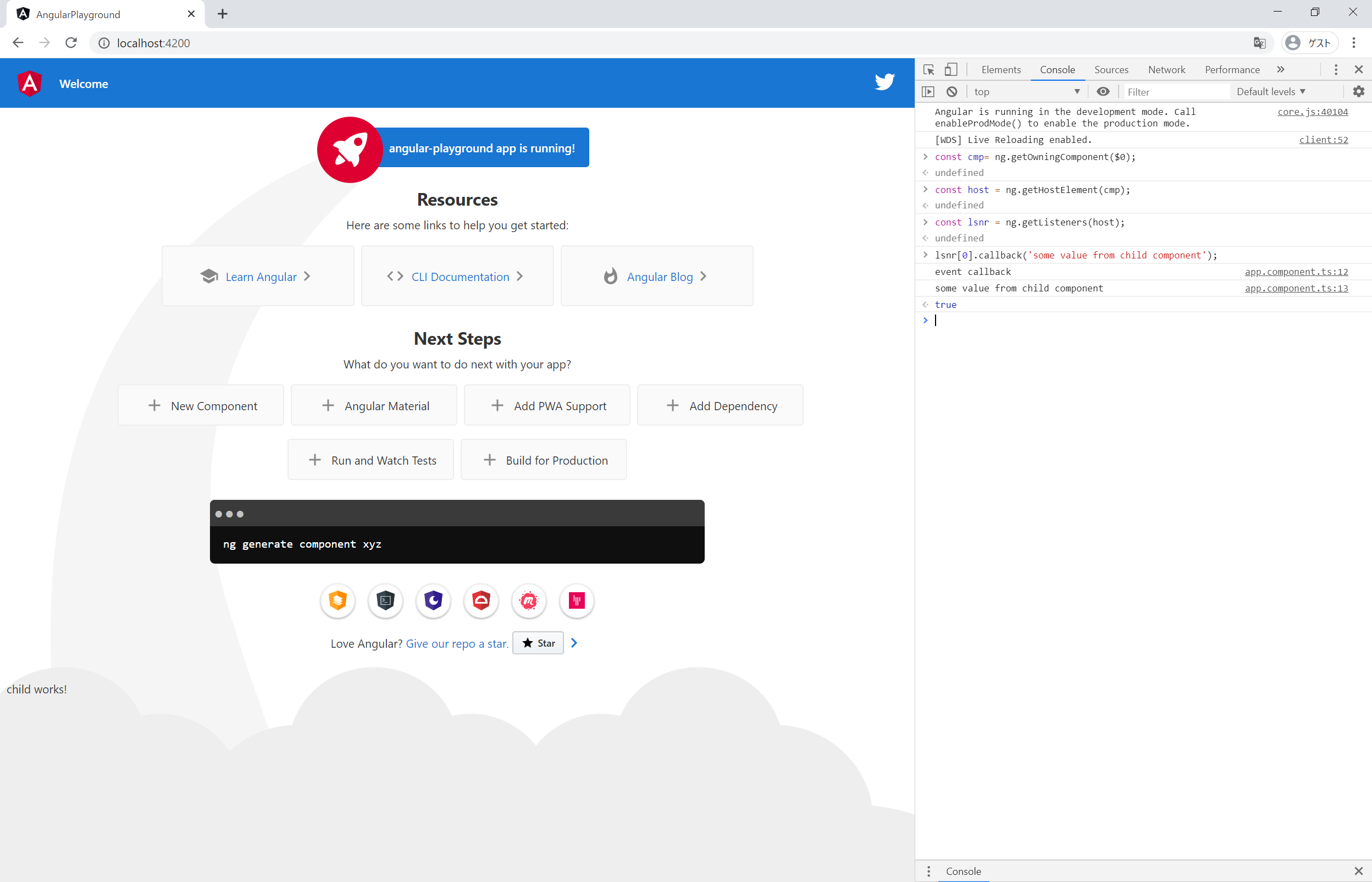Open the Default levels dropdown
The width and height of the screenshot is (1372, 882).
1271,92
